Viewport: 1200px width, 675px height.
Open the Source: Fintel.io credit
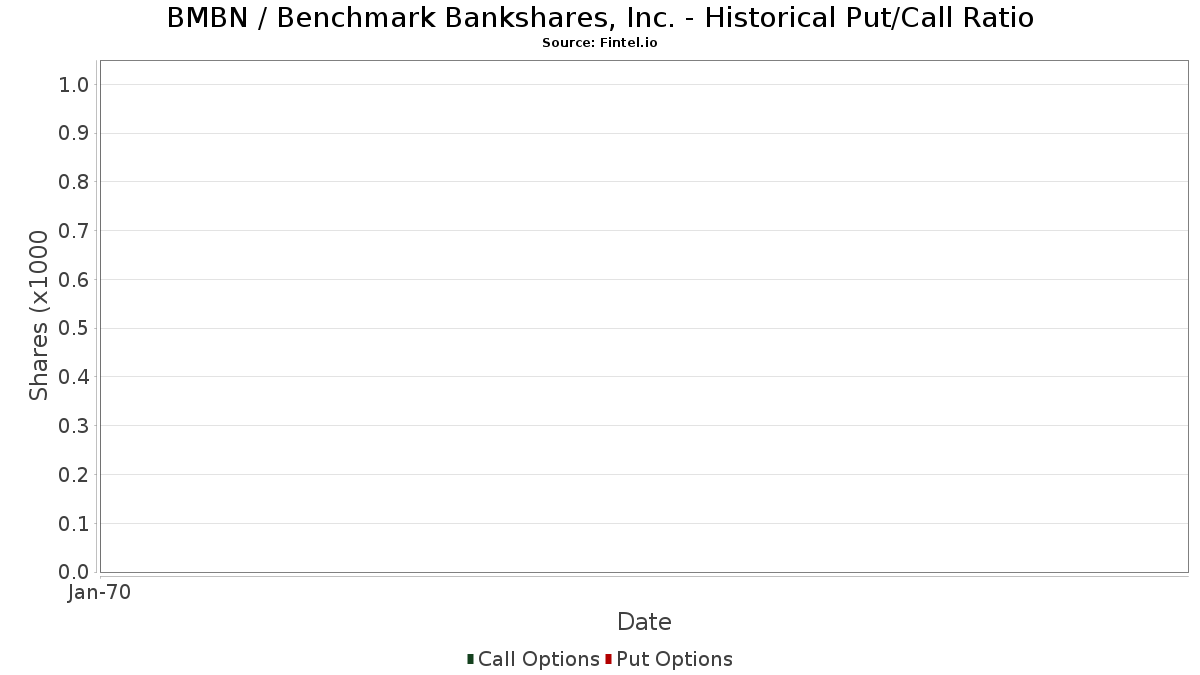click(x=600, y=43)
